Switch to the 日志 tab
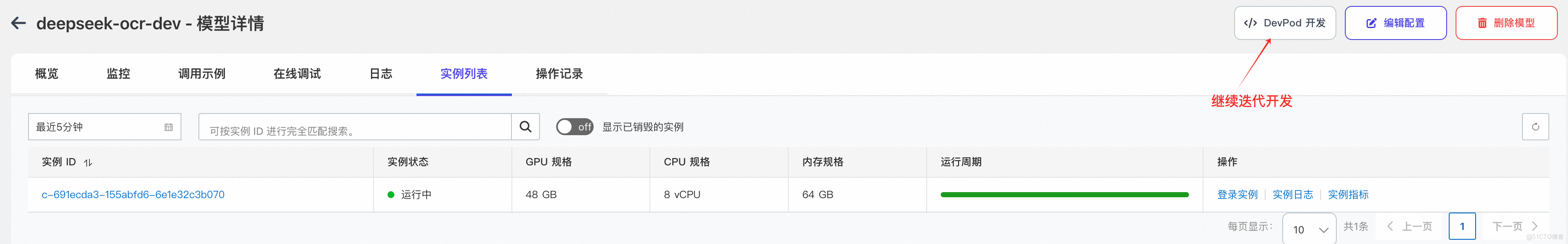Screen dimensions: 1568x244 380,74
